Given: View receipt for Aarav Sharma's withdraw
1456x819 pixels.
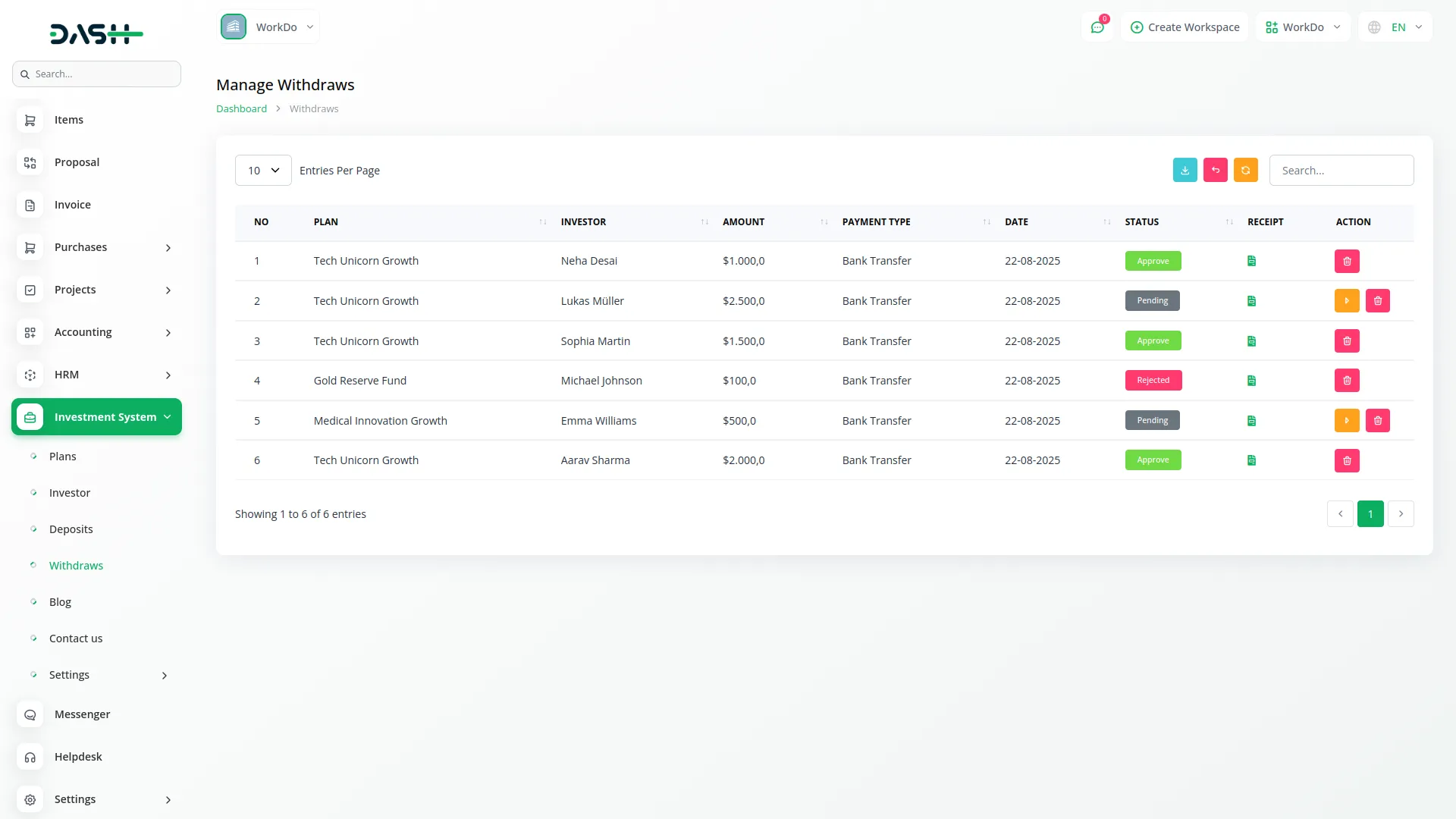Looking at the screenshot, I should point(1251,460).
